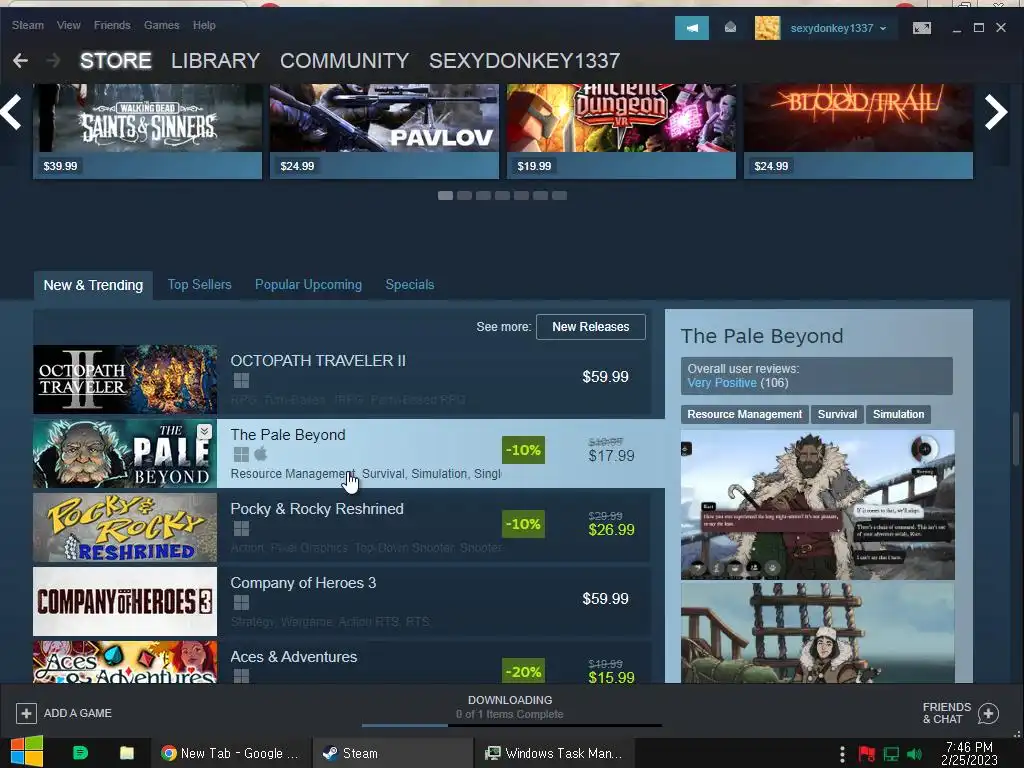The height and width of the screenshot is (768, 1024).
Task: Open Company of Heroes 3 listing
Action: tap(342, 601)
